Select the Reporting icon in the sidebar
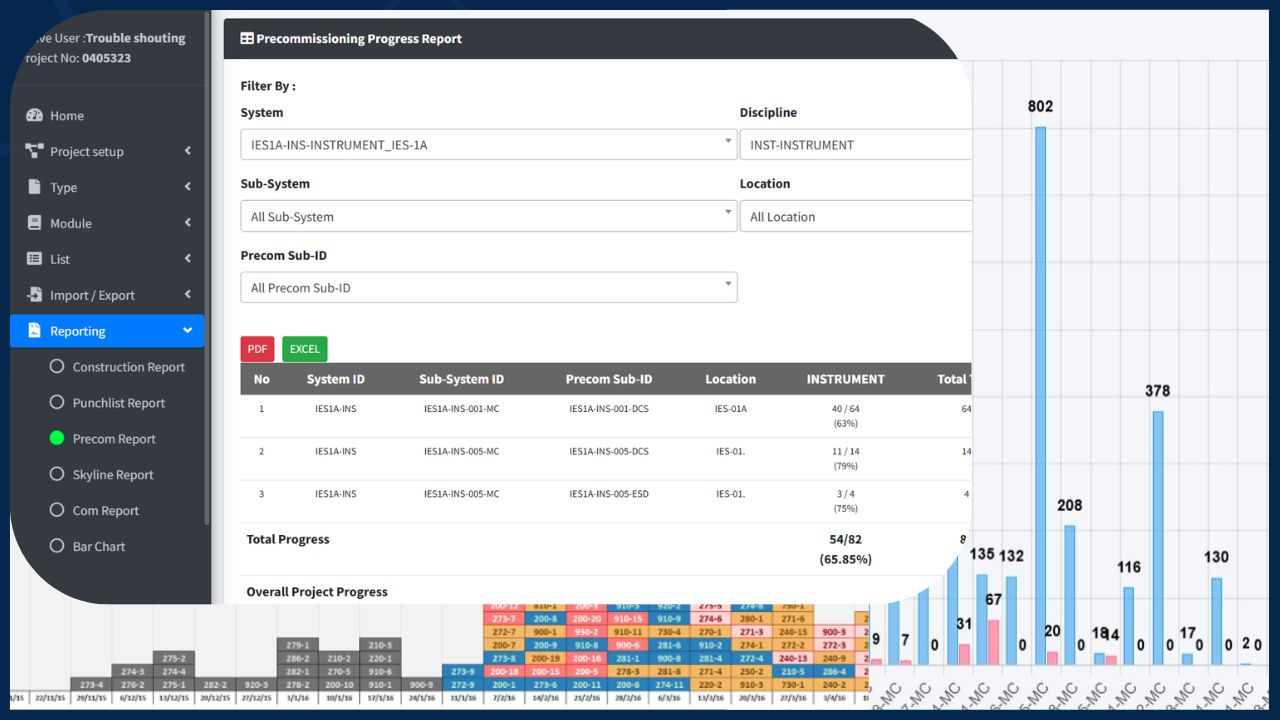This screenshot has width=1280, height=720. (x=35, y=330)
